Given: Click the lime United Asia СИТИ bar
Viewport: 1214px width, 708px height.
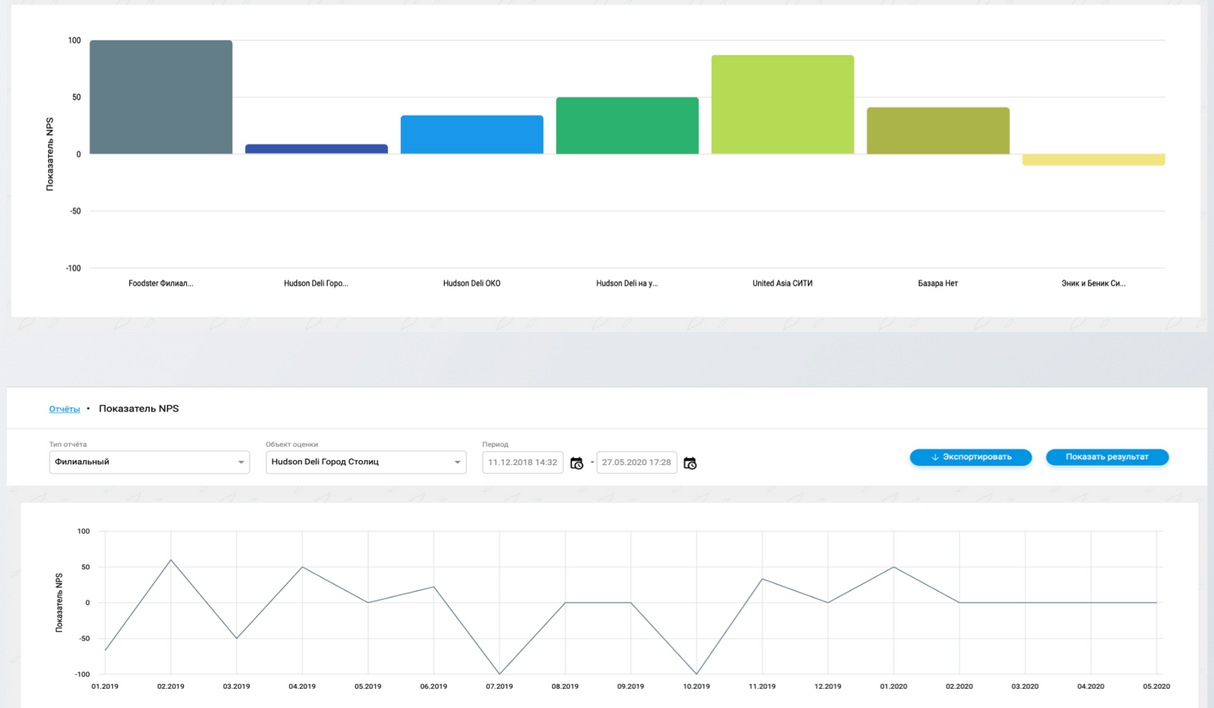Looking at the screenshot, I should pyautogui.click(x=783, y=105).
